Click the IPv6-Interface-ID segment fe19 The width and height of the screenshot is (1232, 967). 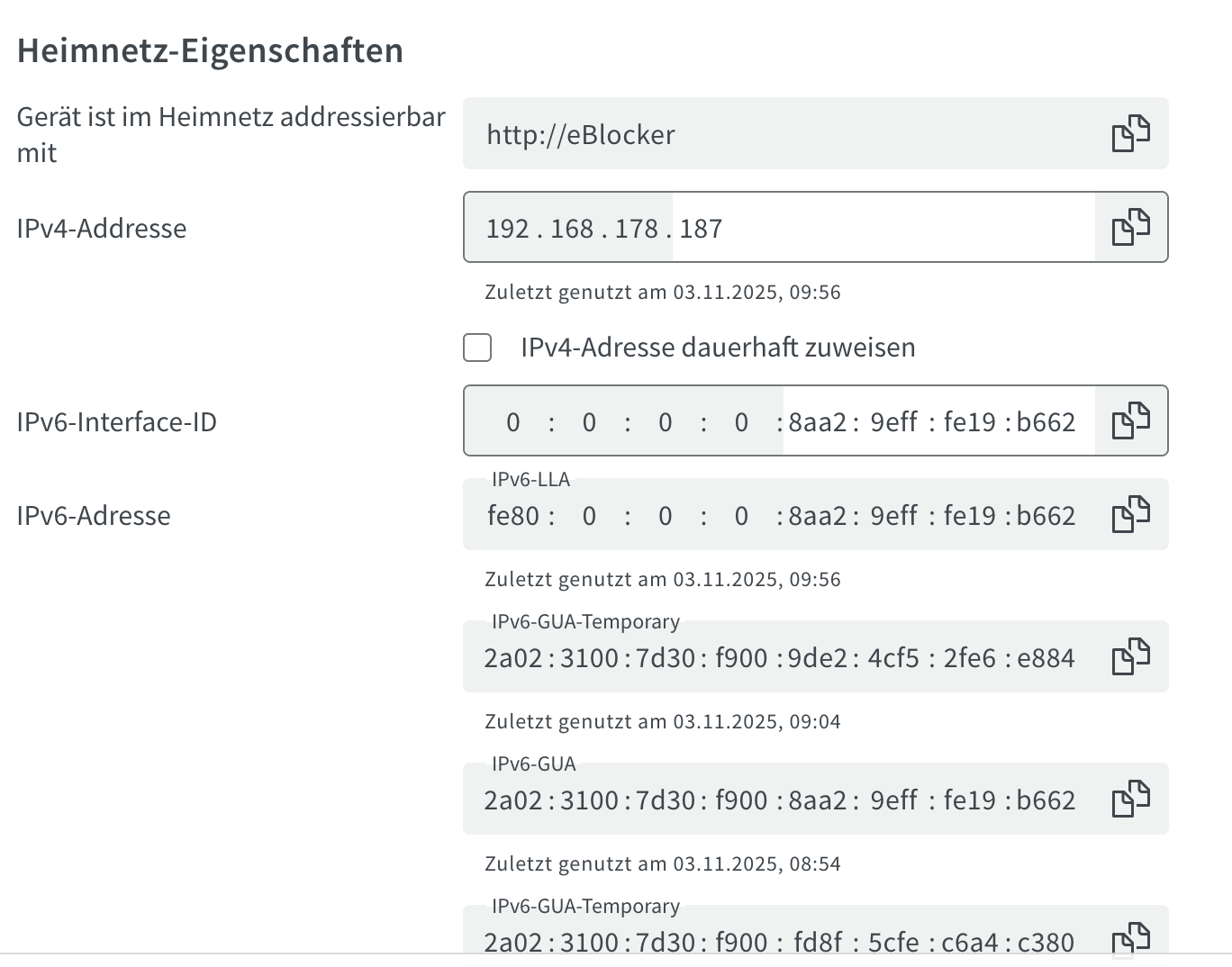point(969,422)
